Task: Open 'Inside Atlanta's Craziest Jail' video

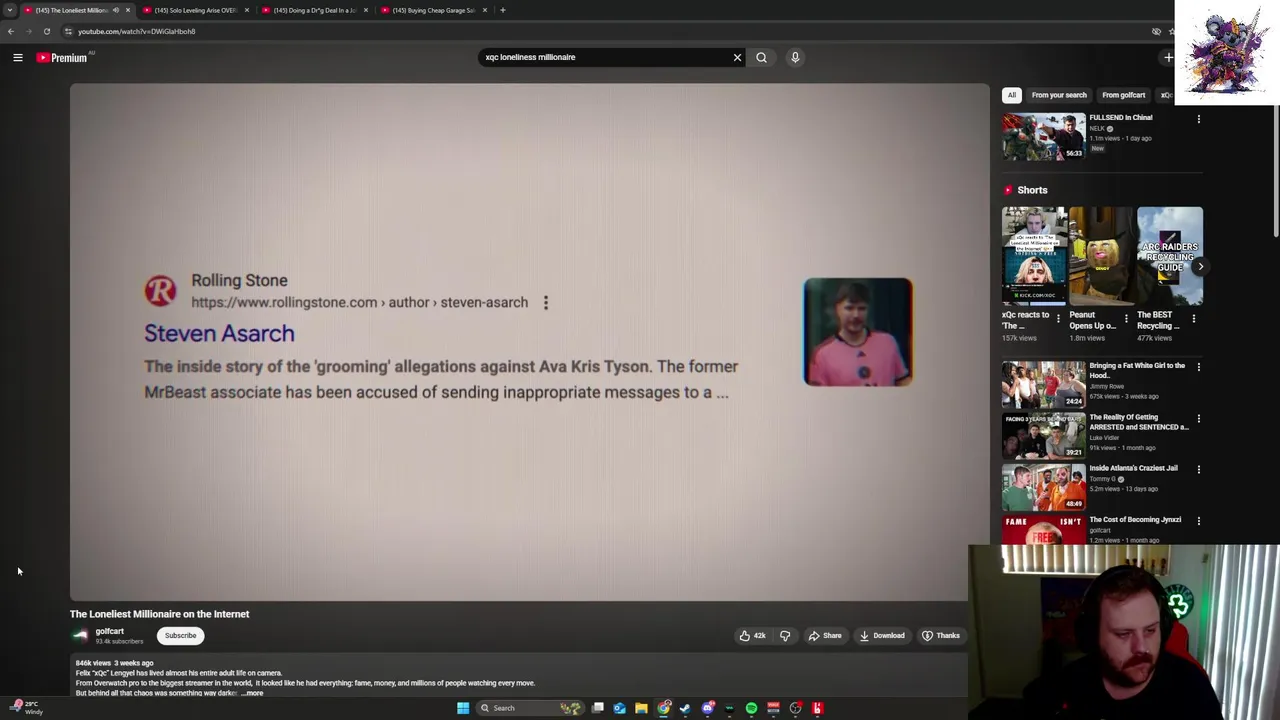Action: click(x=1043, y=487)
